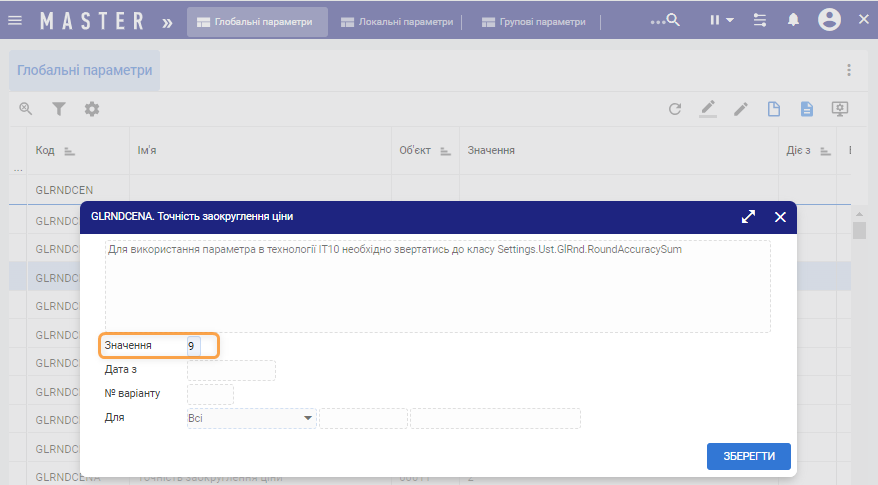Open the user account profile icon
Screen dimensions: 878x485
pyautogui.click(x=829, y=20)
